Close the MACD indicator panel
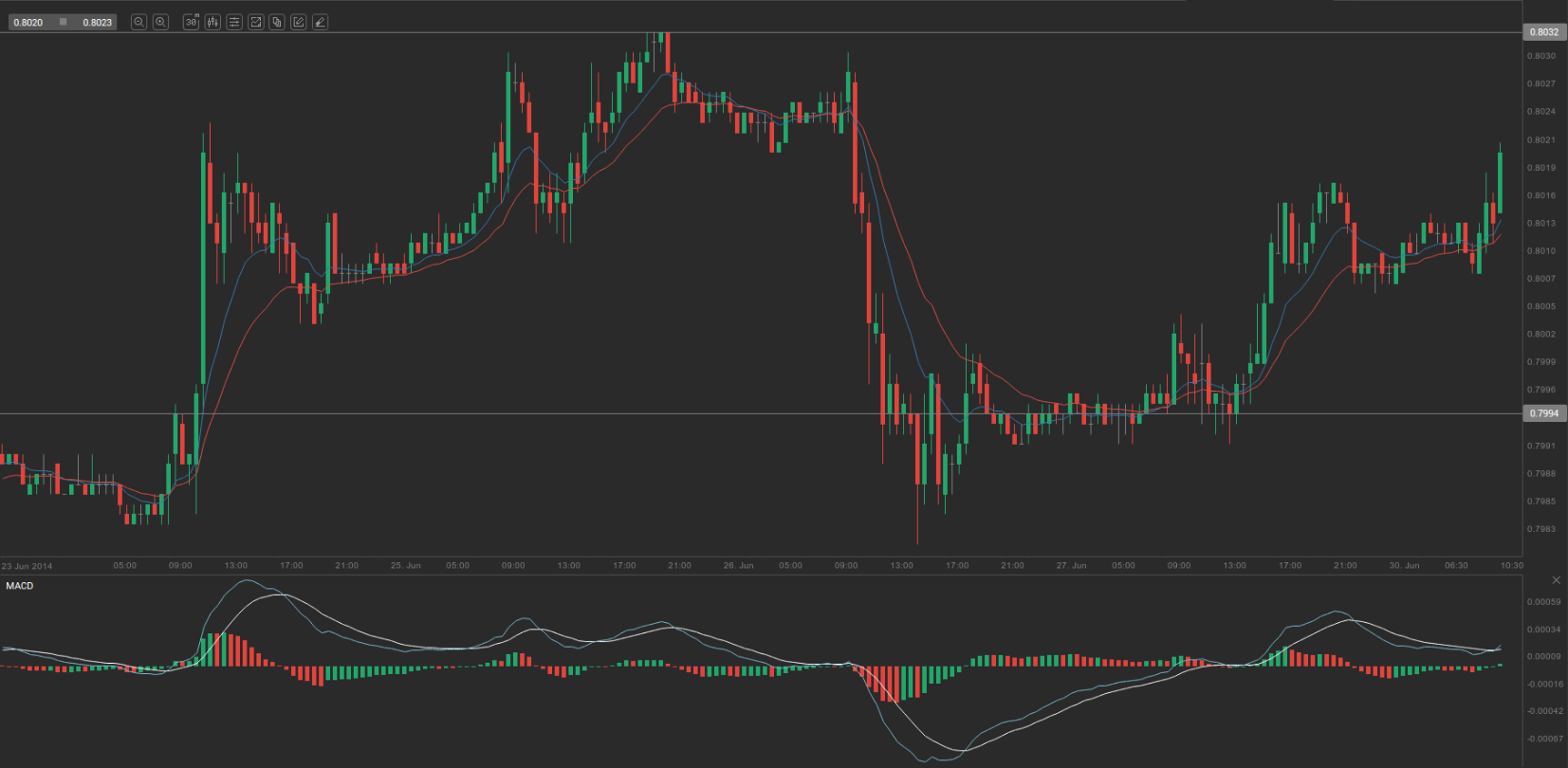The image size is (1568, 768). [1556, 580]
